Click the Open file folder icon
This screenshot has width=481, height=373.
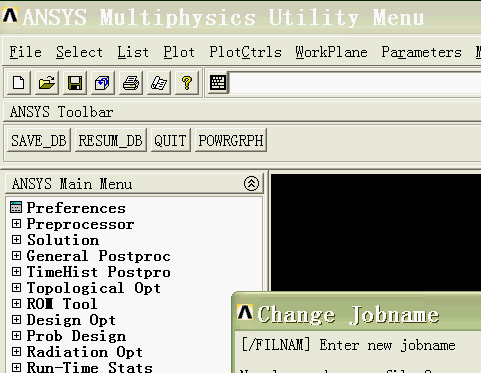pos(47,83)
